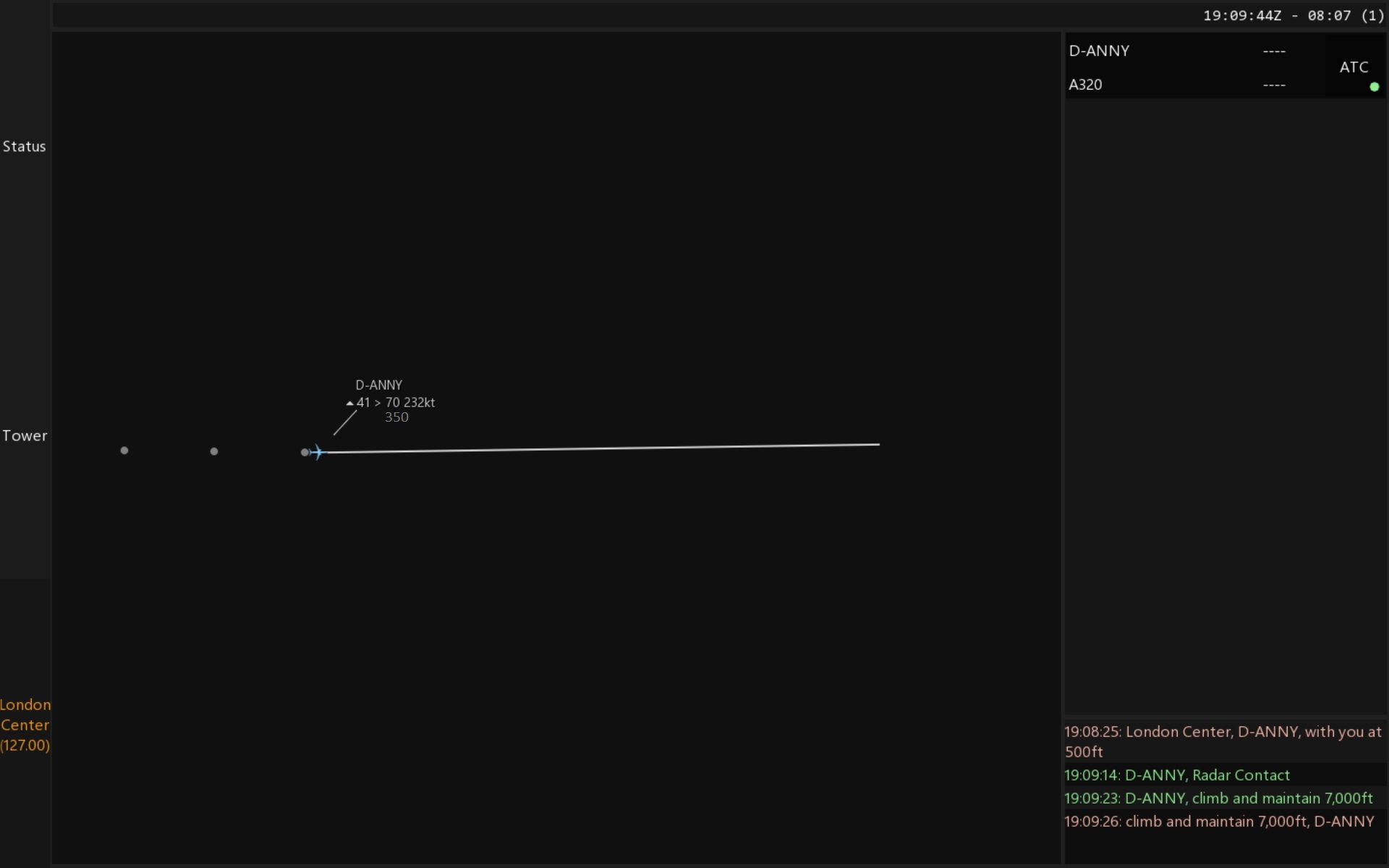This screenshot has width=1389, height=868.
Task: Select the 'Radar Contact' log message
Action: click(x=1176, y=775)
